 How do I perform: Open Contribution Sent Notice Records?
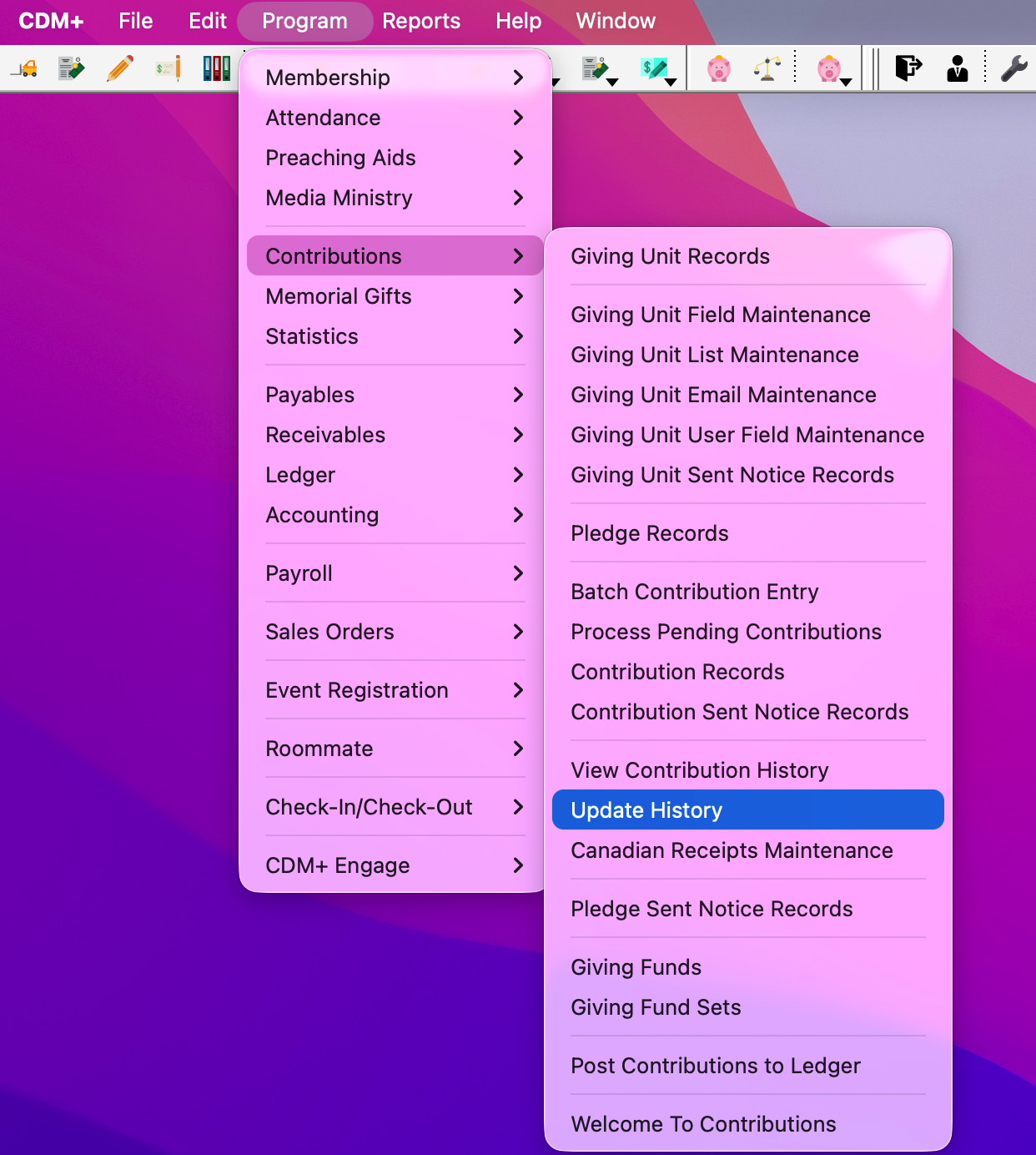pyautogui.click(x=748, y=712)
